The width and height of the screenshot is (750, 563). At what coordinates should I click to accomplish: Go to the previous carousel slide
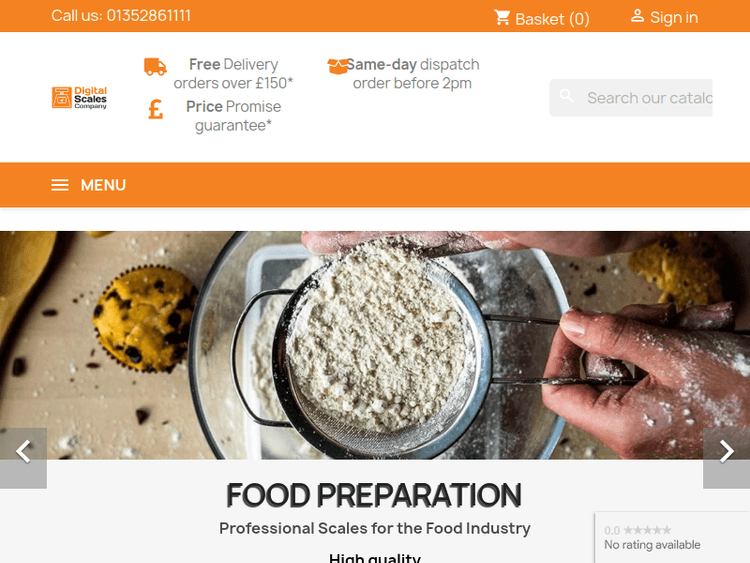click(x=23, y=452)
